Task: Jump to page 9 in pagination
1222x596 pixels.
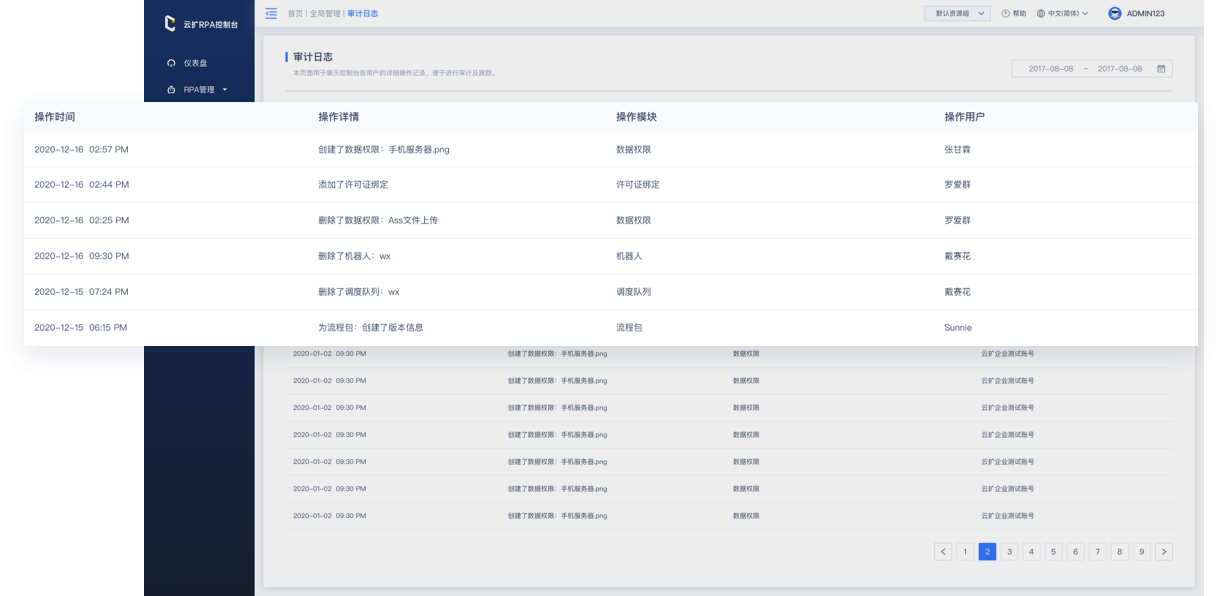Action: [x=1141, y=552]
